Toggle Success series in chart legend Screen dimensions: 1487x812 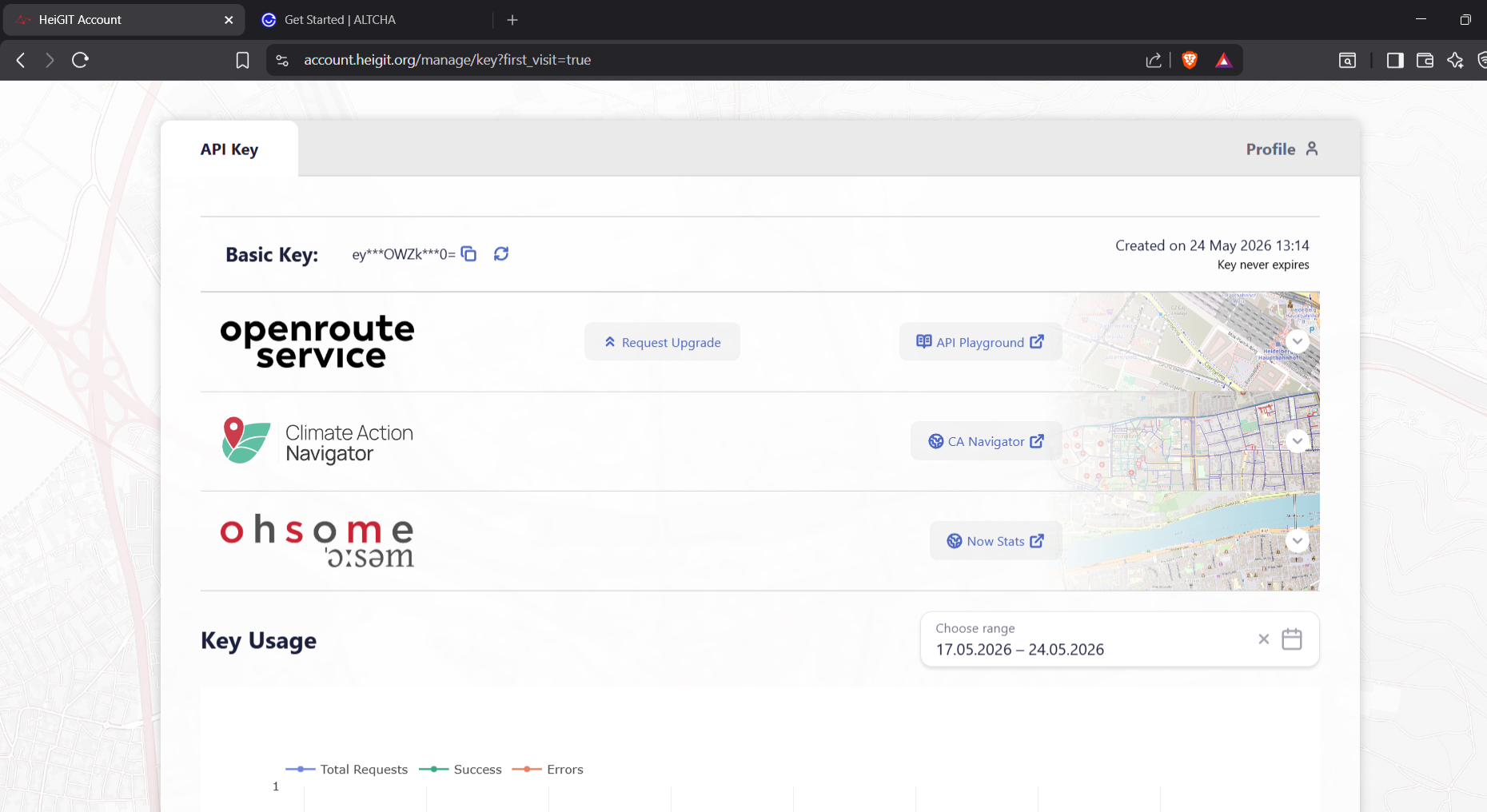pyautogui.click(x=460, y=769)
